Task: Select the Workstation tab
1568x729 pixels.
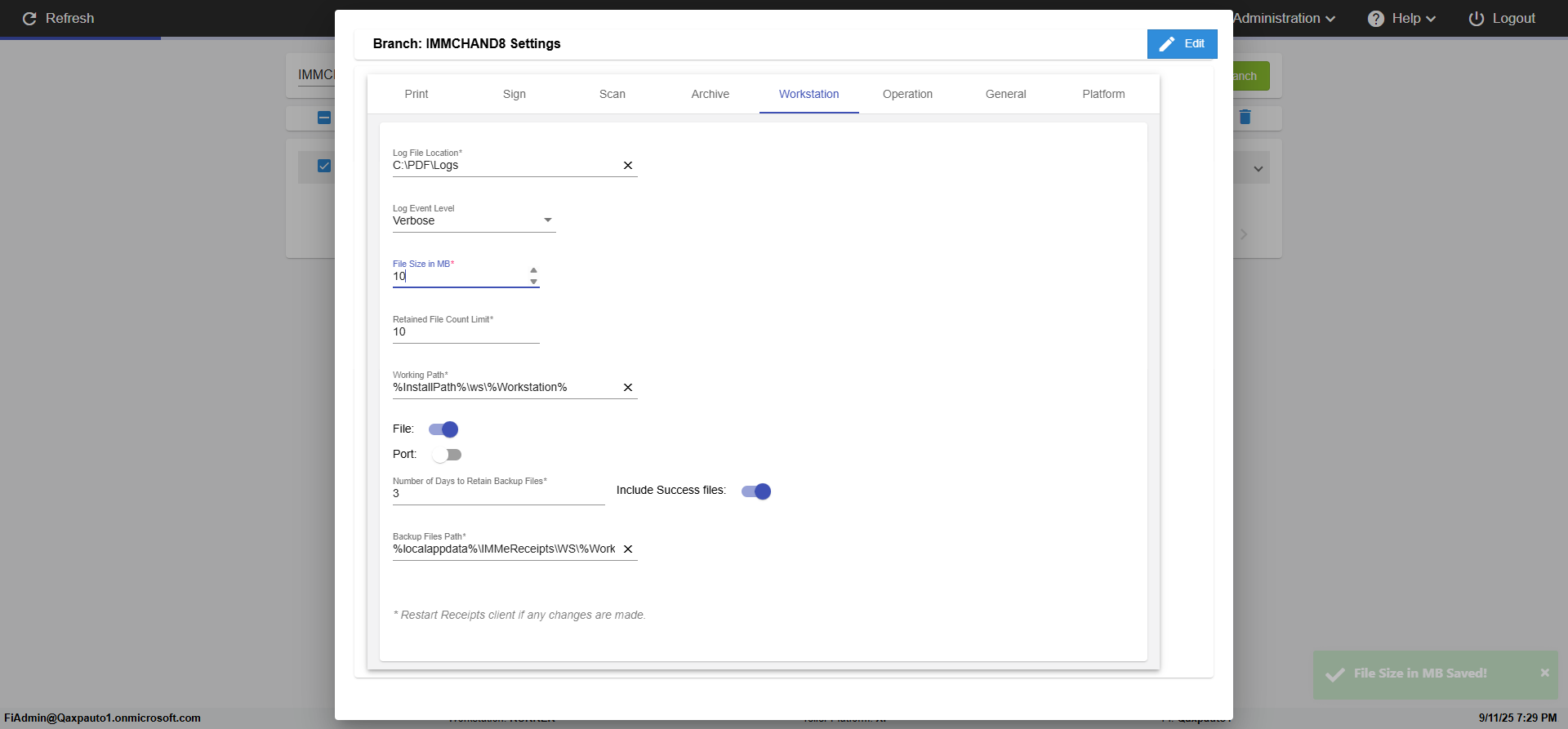Action: pos(808,94)
